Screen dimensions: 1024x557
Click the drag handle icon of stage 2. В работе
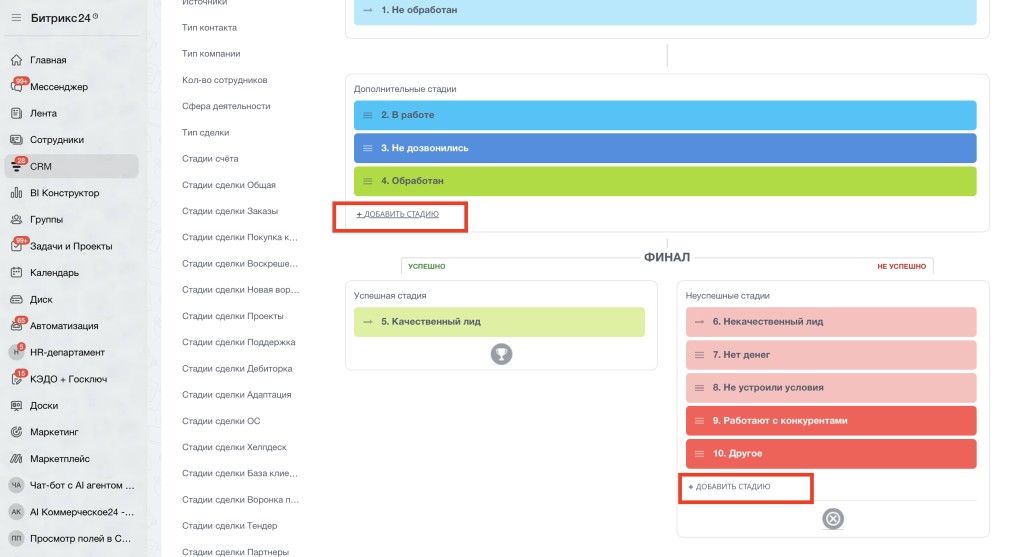click(368, 115)
